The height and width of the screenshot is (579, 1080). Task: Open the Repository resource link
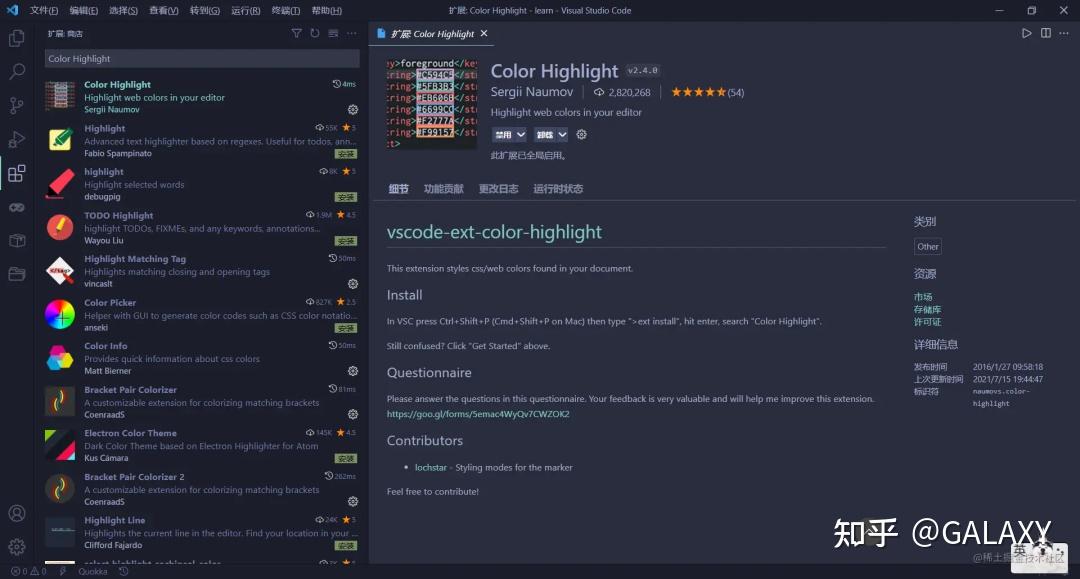coord(927,309)
